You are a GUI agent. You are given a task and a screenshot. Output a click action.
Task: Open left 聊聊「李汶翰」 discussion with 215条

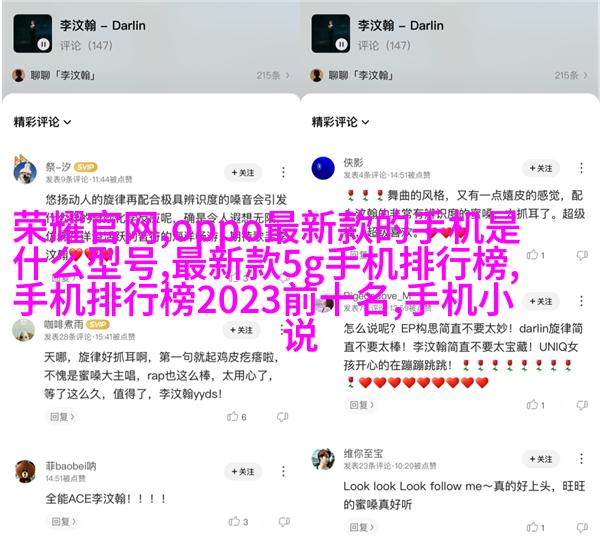[x=150, y=75]
